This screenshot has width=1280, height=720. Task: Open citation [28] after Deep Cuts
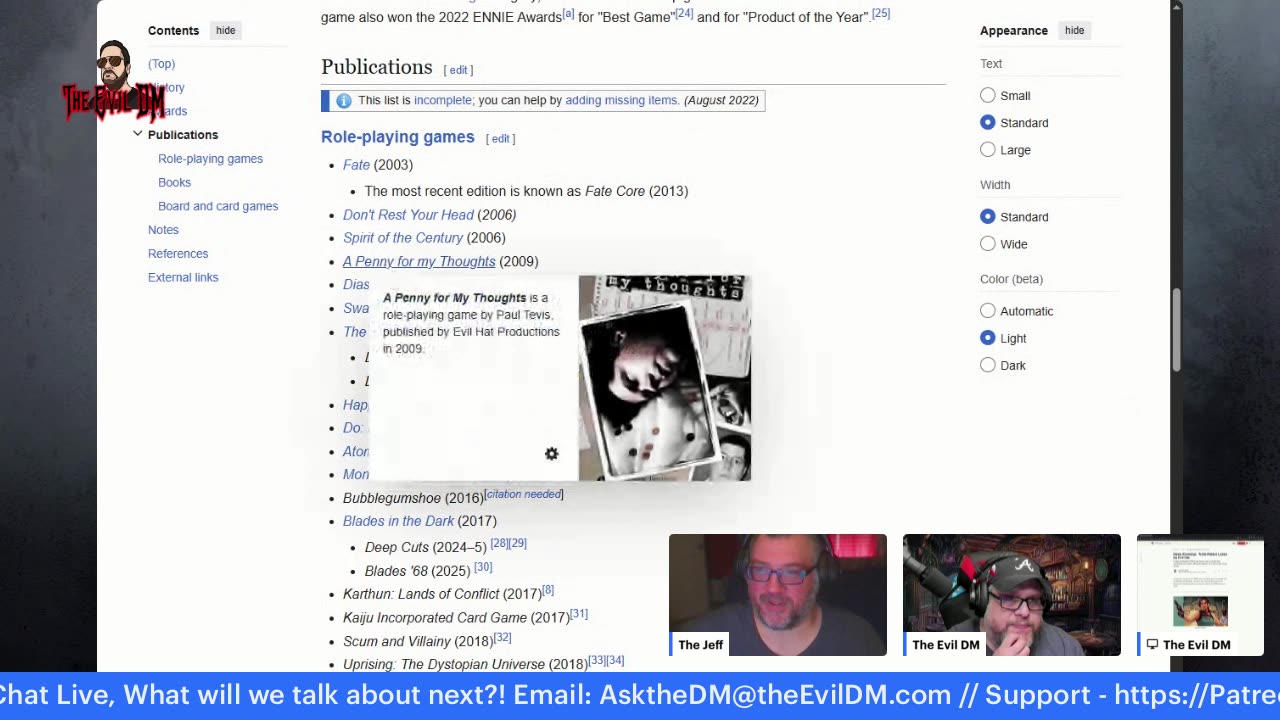[x=499, y=543]
